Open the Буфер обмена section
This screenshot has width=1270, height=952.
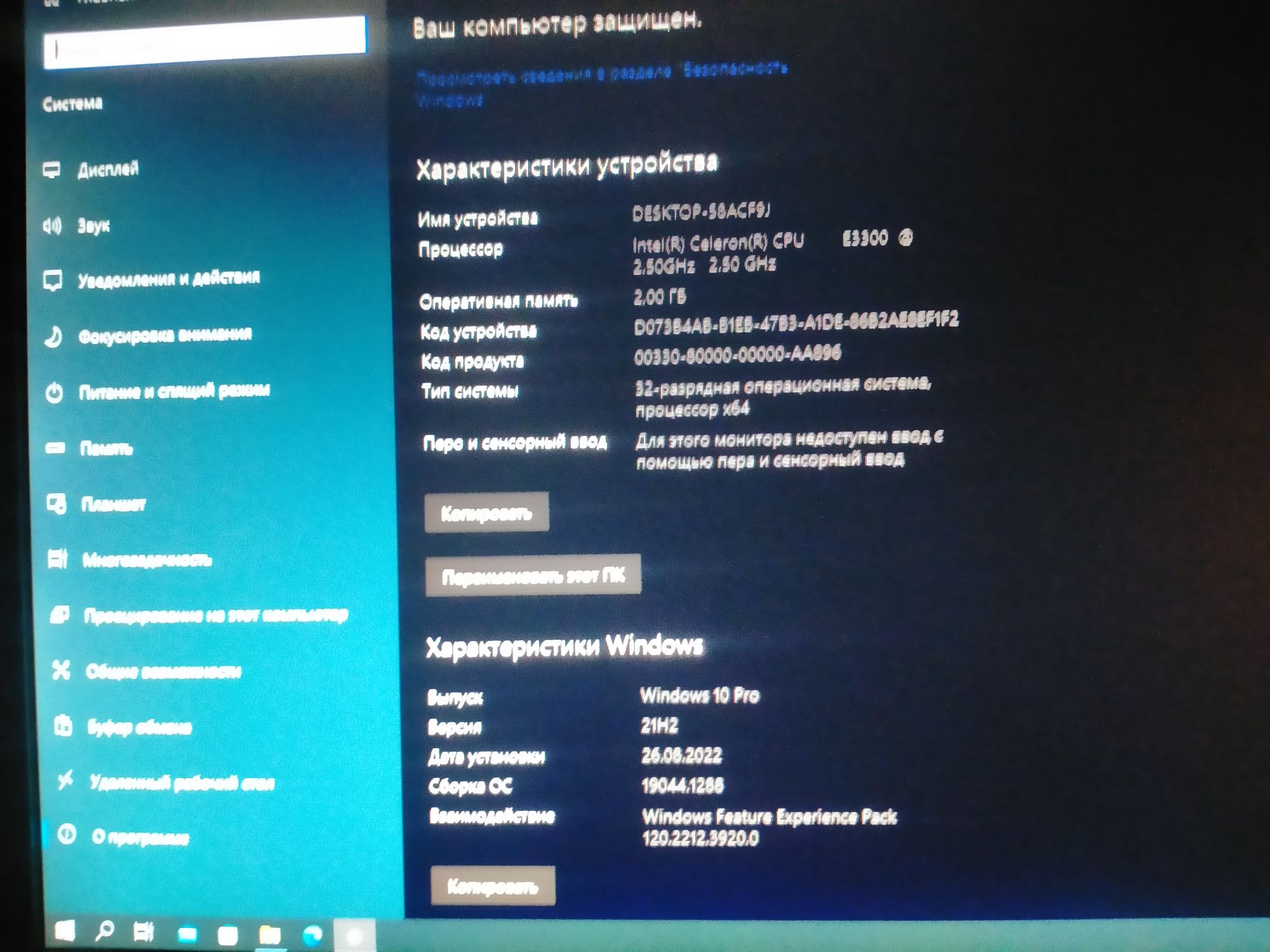[138, 727]
